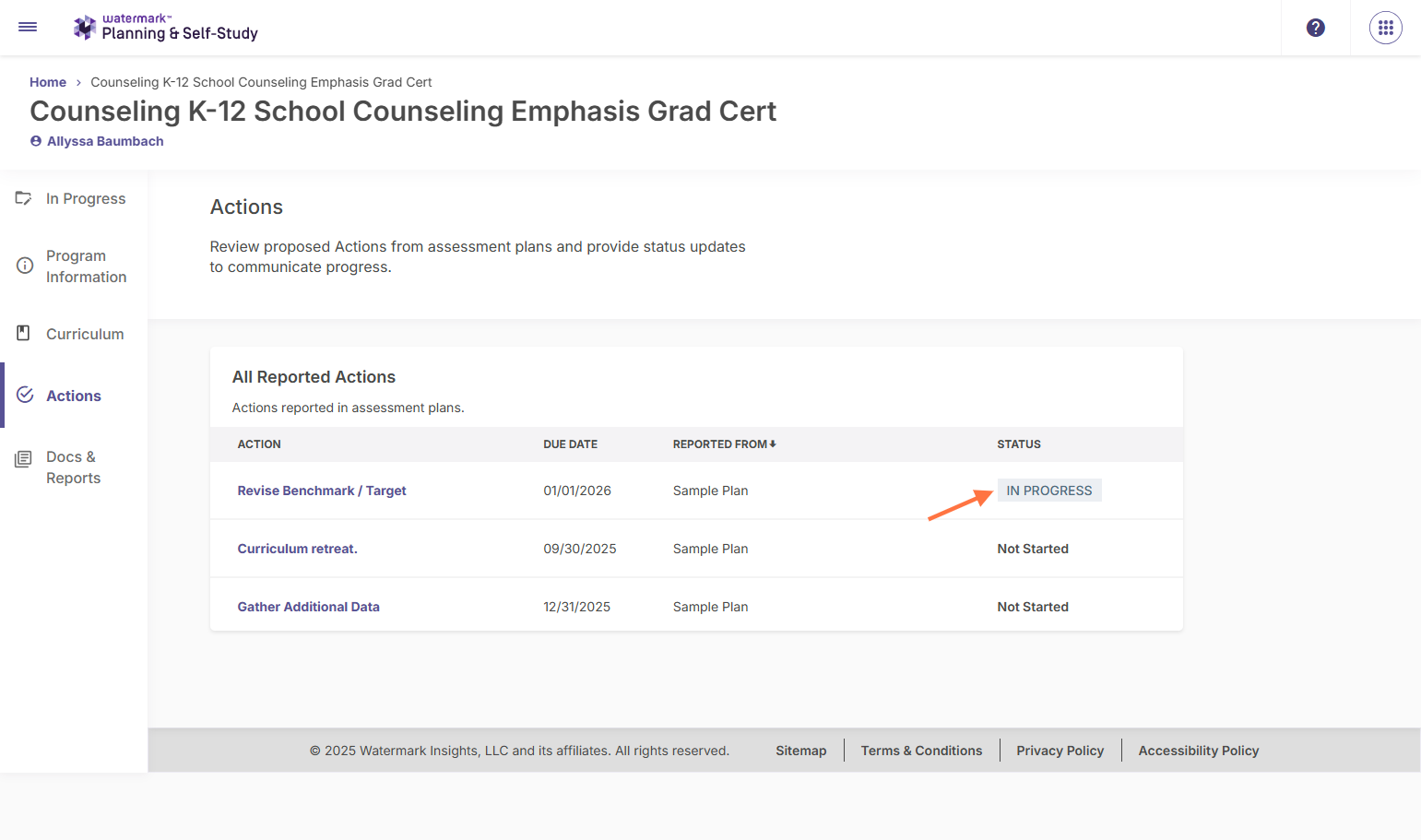Select due date 09/30/2025
The height and width of the screenshot is (840, 1421).
pos(580,549)
